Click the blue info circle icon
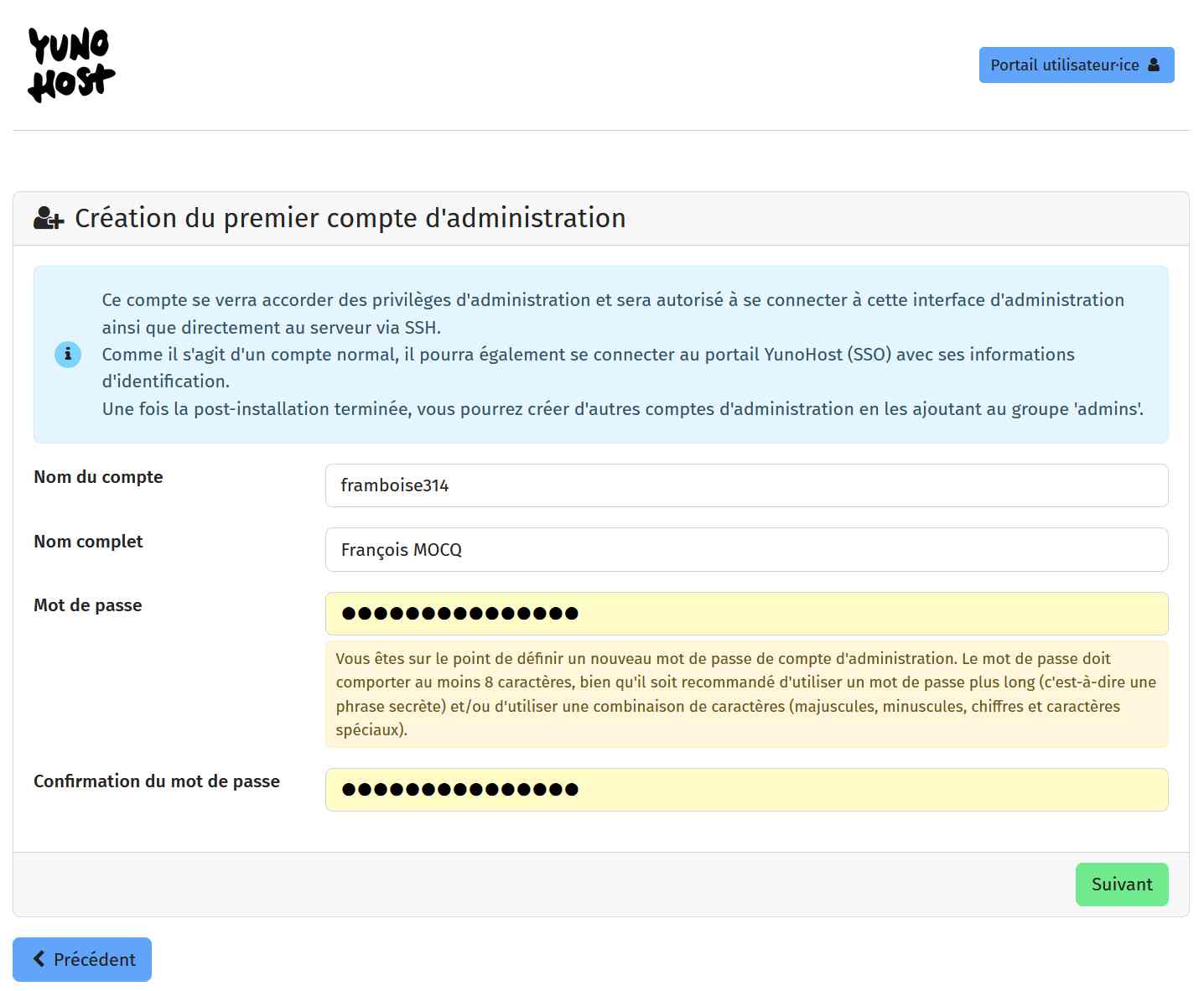The image size is (1204, 991). [x=68, y=355]
